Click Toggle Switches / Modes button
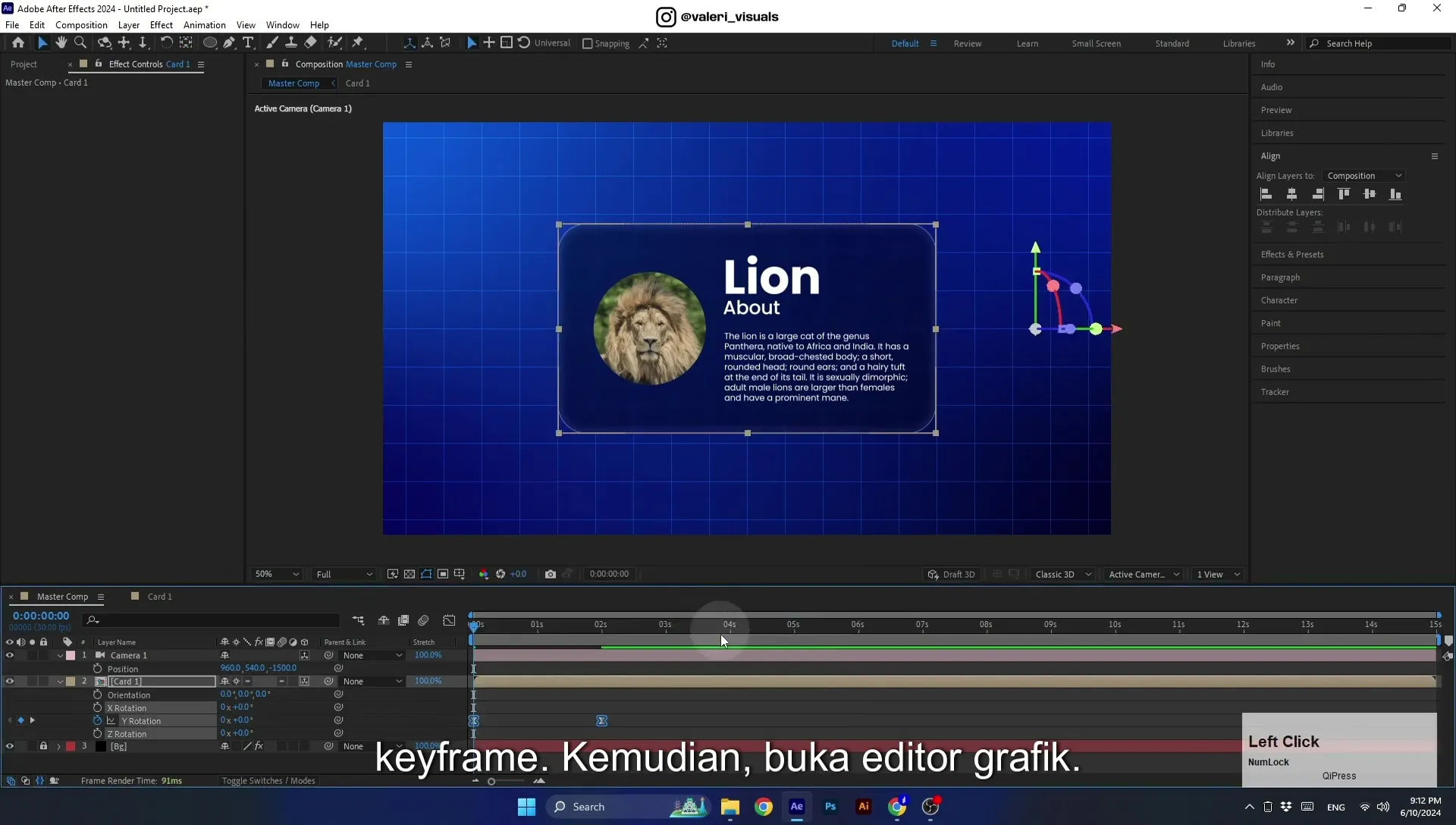 [268, 780]
